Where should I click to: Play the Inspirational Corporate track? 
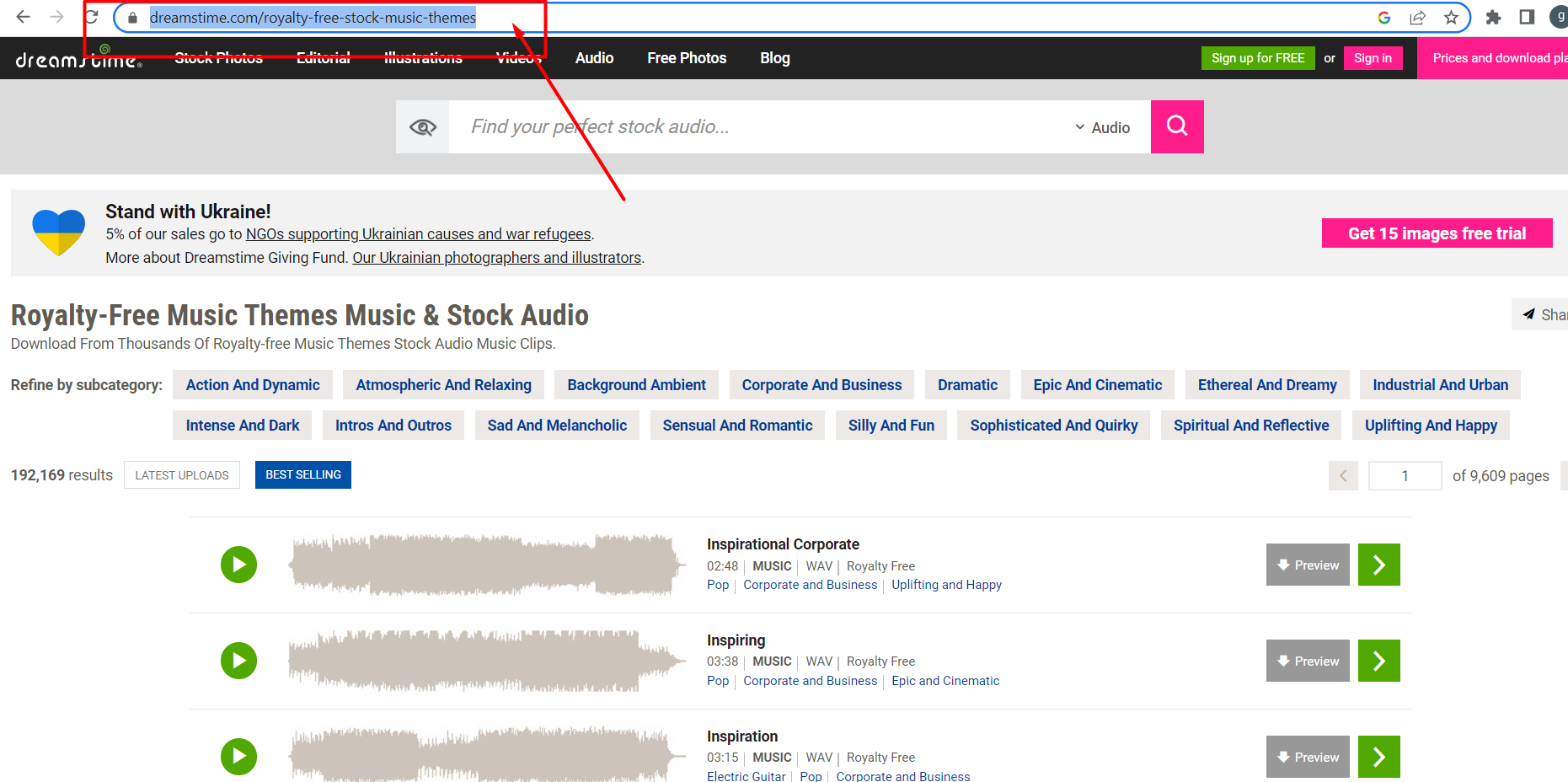coord(238,565)
